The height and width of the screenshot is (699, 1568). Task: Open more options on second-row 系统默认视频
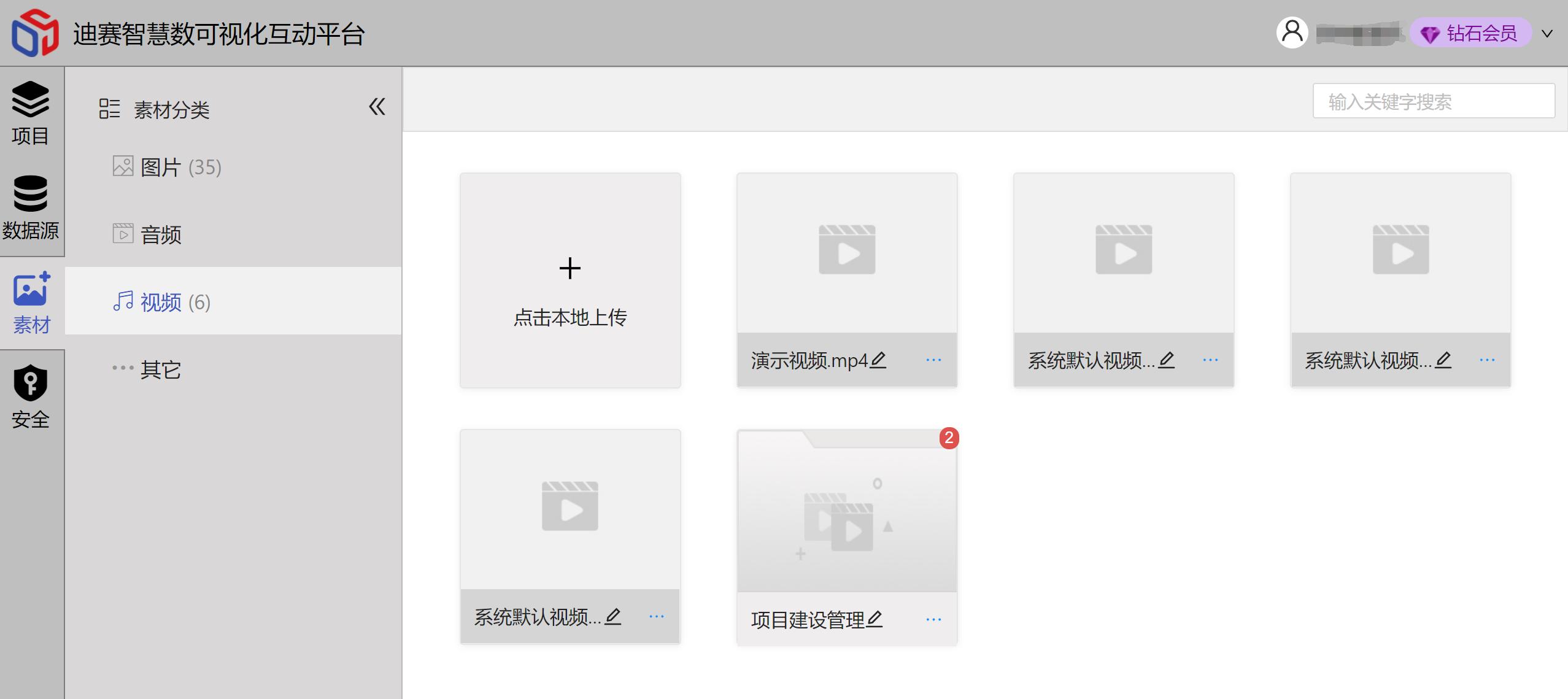pyautogui.click(x=657, y=616)
